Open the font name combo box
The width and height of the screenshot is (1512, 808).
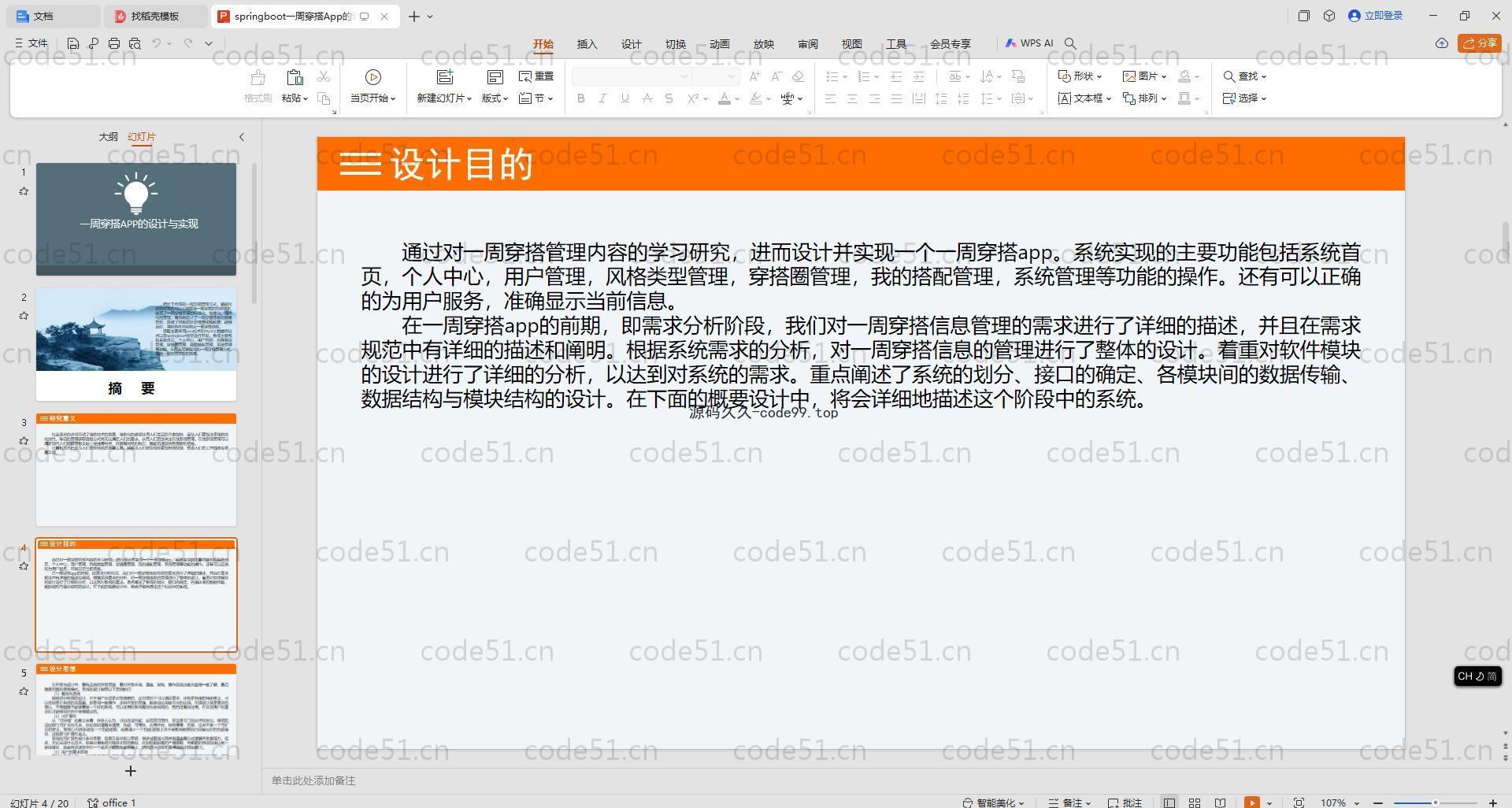tap(632, 76)
